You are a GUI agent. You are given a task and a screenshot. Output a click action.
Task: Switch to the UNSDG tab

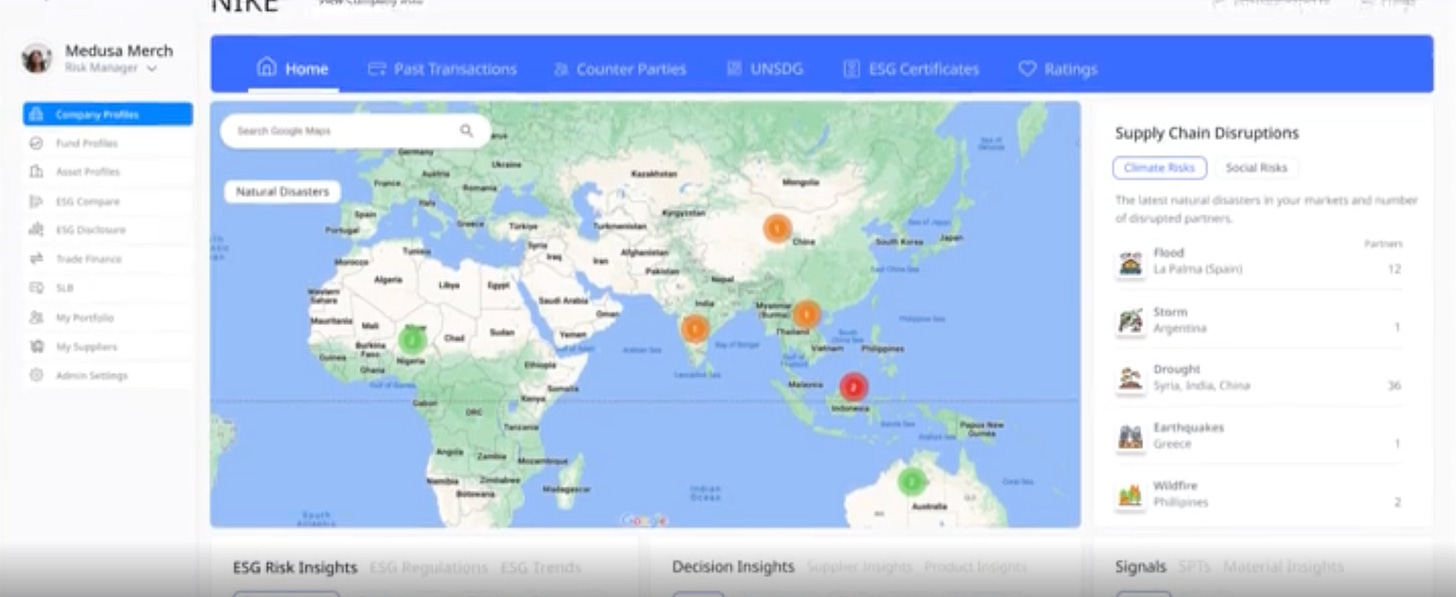click(764, 69)
